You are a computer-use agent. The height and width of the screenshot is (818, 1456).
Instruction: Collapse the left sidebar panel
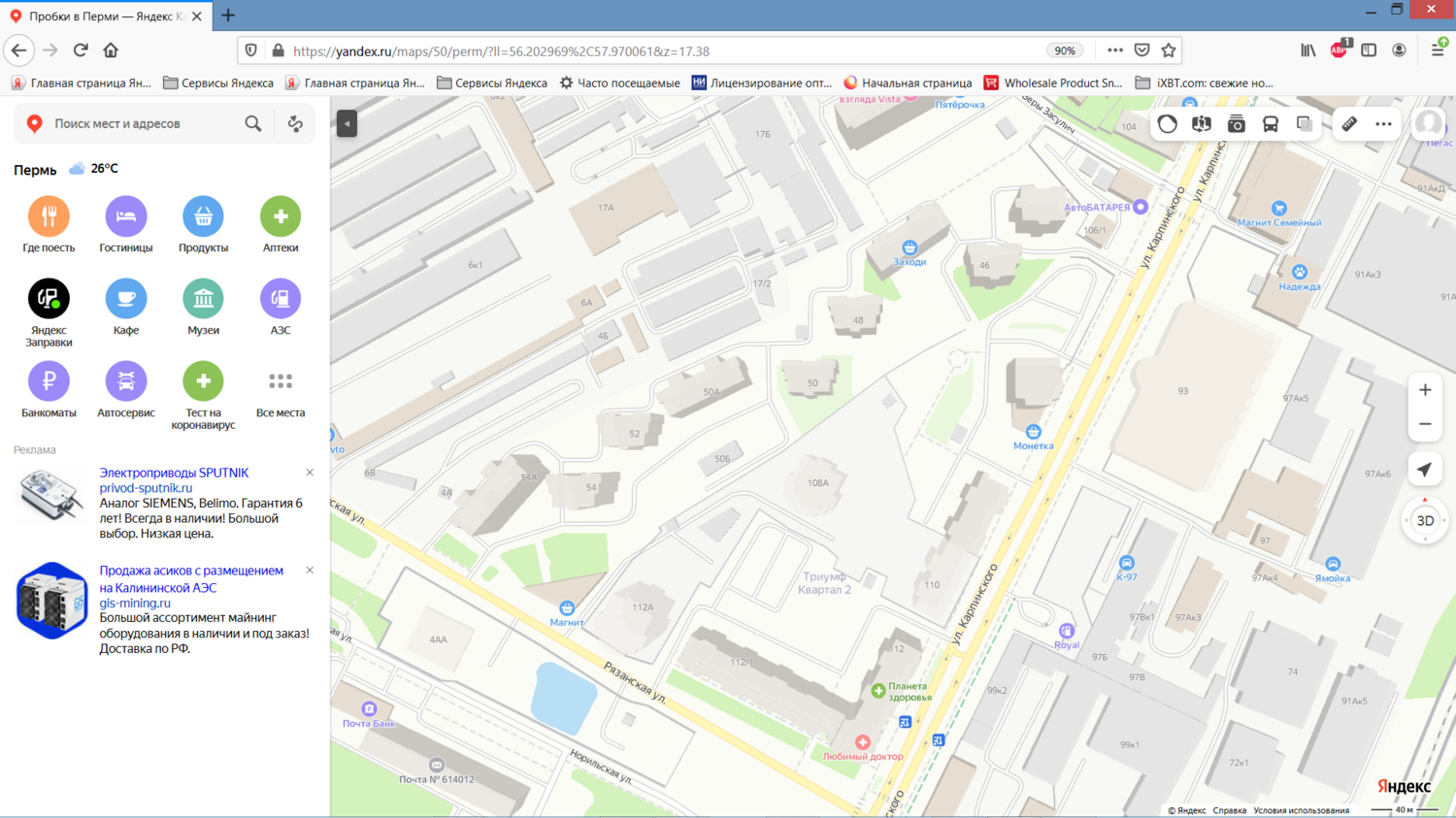pos(347,123)
